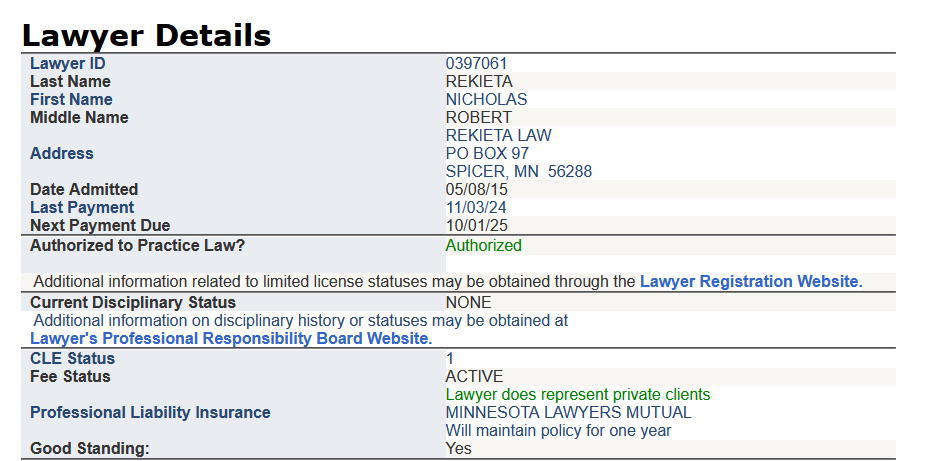Select Lawyer does represent private clients text
This screenshot has width=928, height=461.
point(578,395)
